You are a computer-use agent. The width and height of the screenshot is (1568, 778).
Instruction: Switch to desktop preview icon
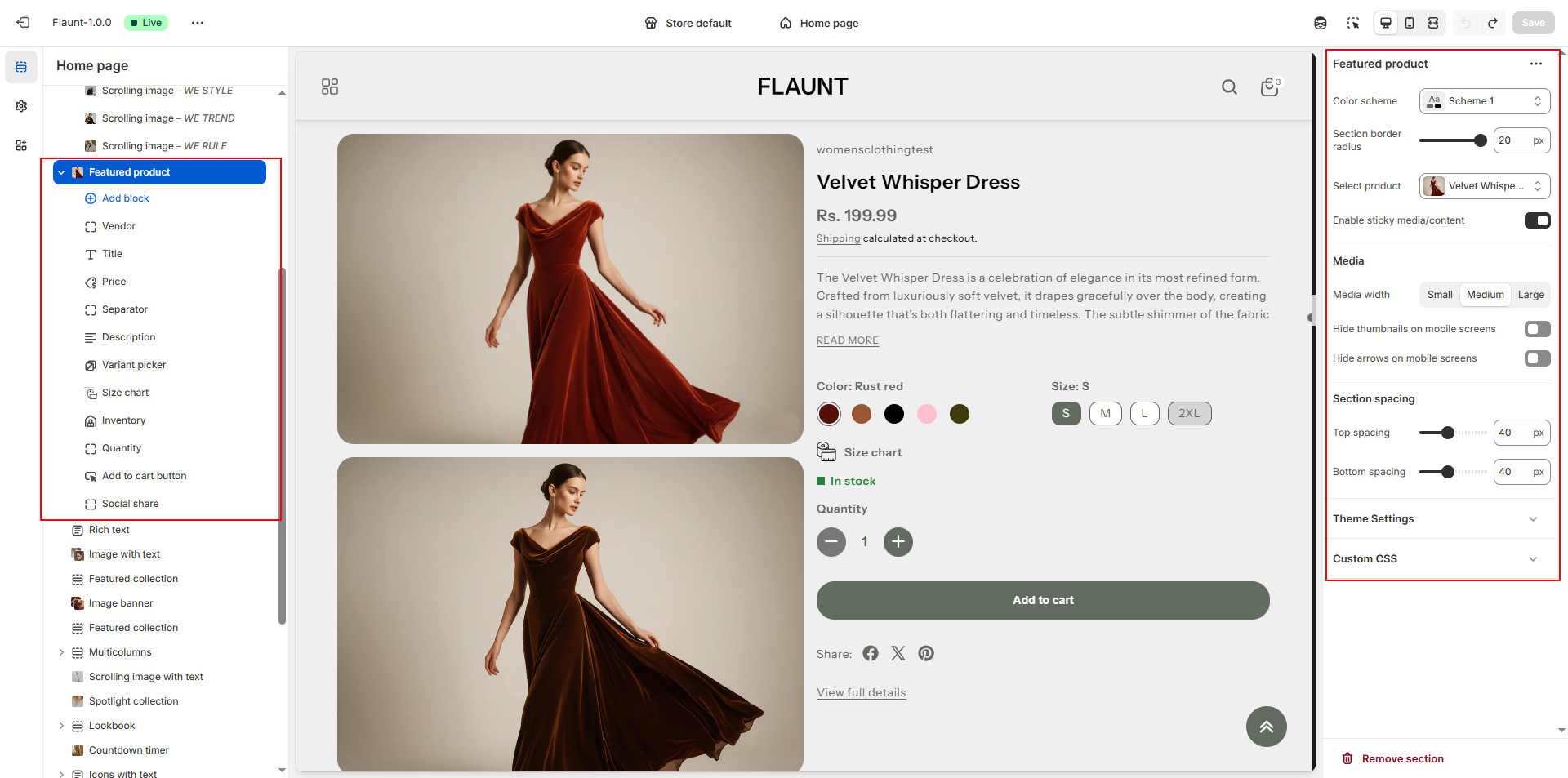click(x=1386, y=23)
